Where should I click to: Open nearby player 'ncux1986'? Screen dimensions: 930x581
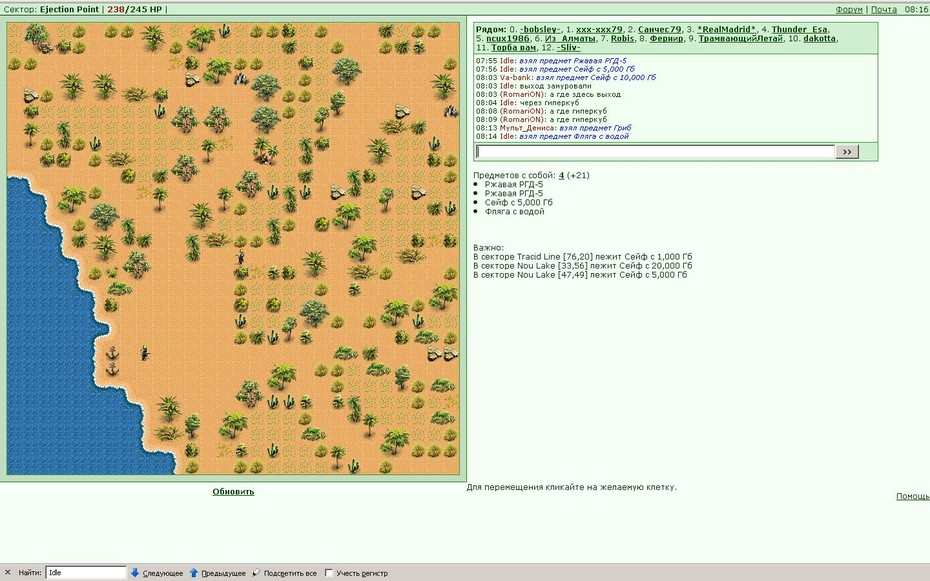point(507,39)
